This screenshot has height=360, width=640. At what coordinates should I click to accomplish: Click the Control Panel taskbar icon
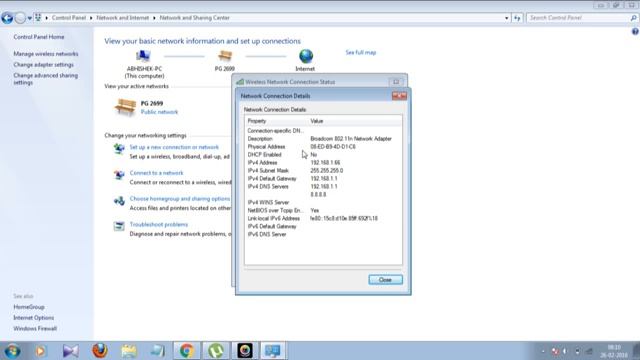[x=273, y=351]
